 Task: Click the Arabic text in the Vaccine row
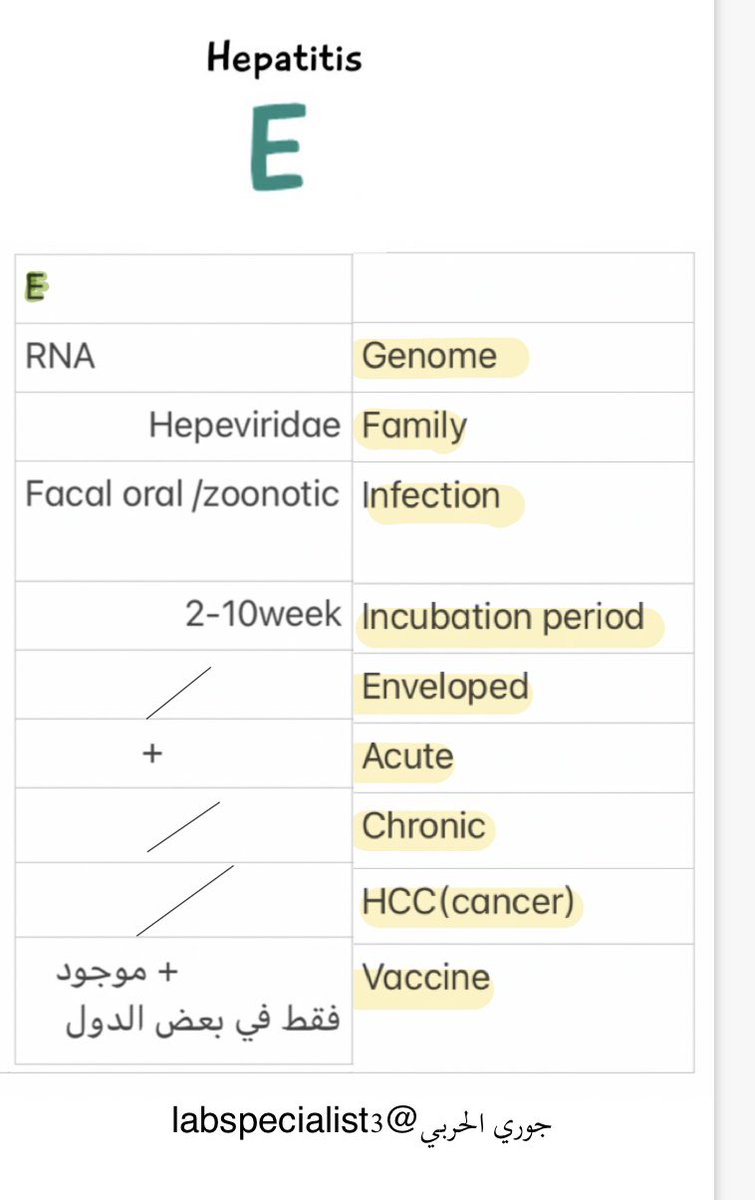[197, 996]
